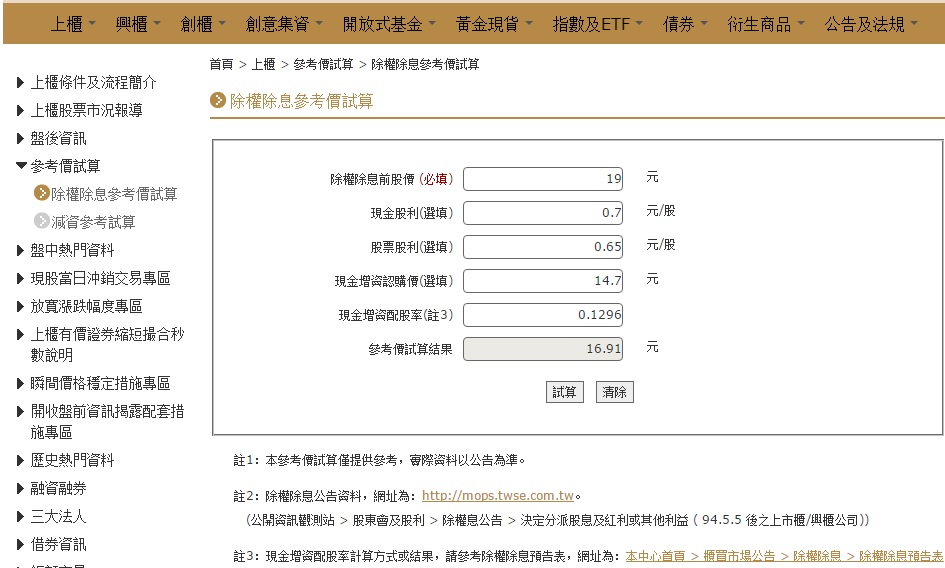Open the 開放式基金 top menu
Viewport: 945px width, 568px height.
(389, 24)
